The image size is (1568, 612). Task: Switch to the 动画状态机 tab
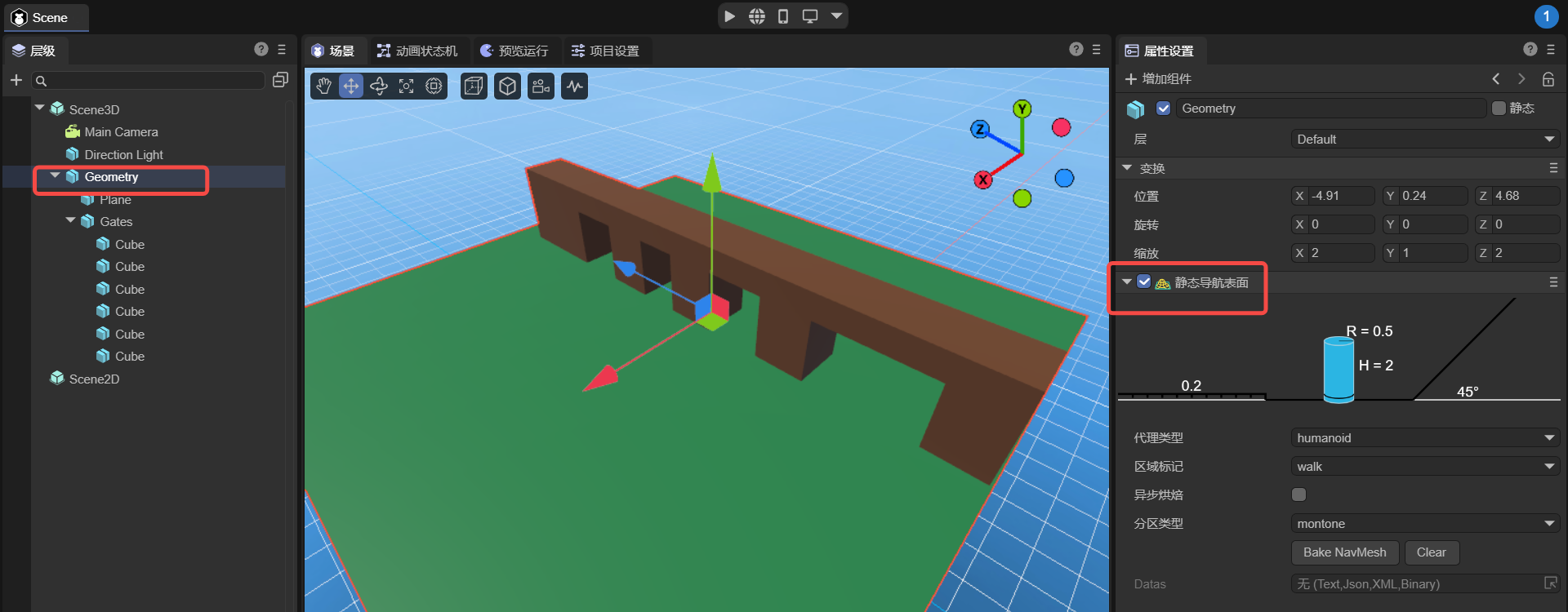tap(418, 51)
